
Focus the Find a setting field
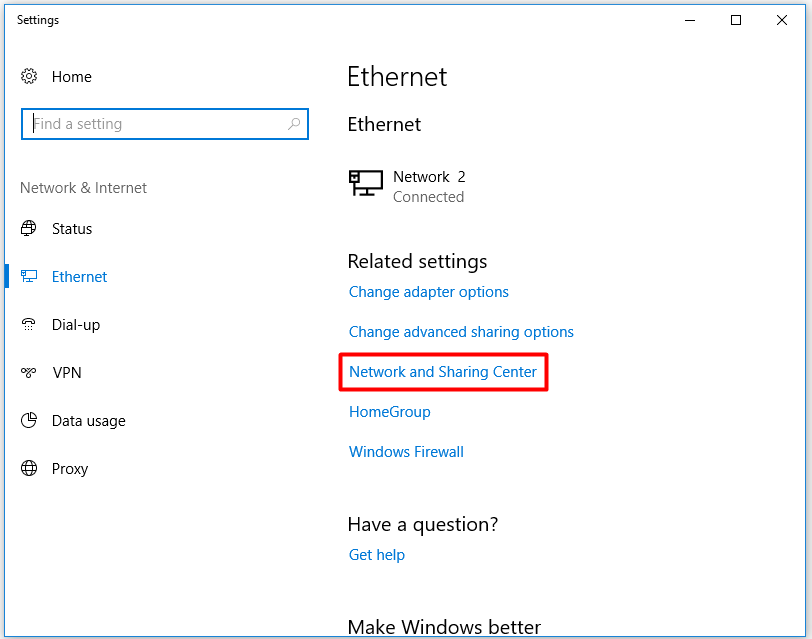click(x=165, y=124)
